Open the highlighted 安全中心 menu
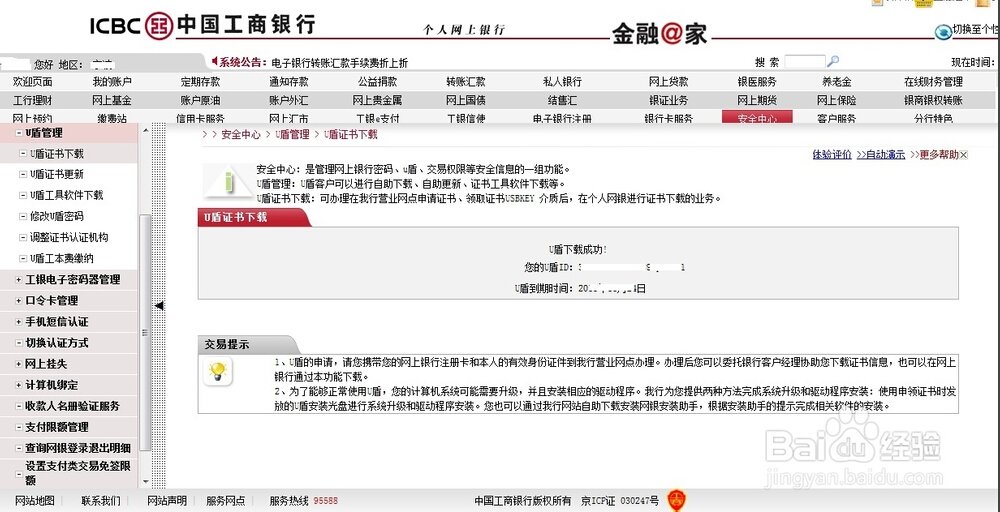 [757, 117]
